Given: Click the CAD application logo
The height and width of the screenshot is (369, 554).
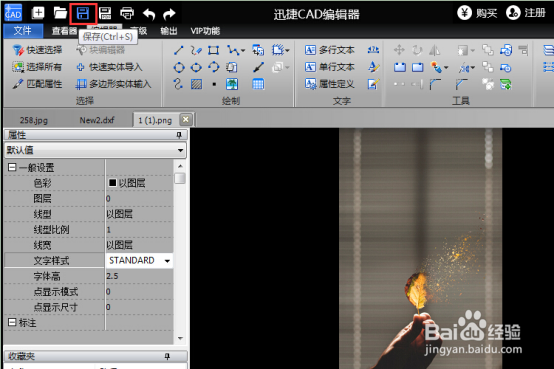Looking at the screenshot, I should [x=13, y=13].
